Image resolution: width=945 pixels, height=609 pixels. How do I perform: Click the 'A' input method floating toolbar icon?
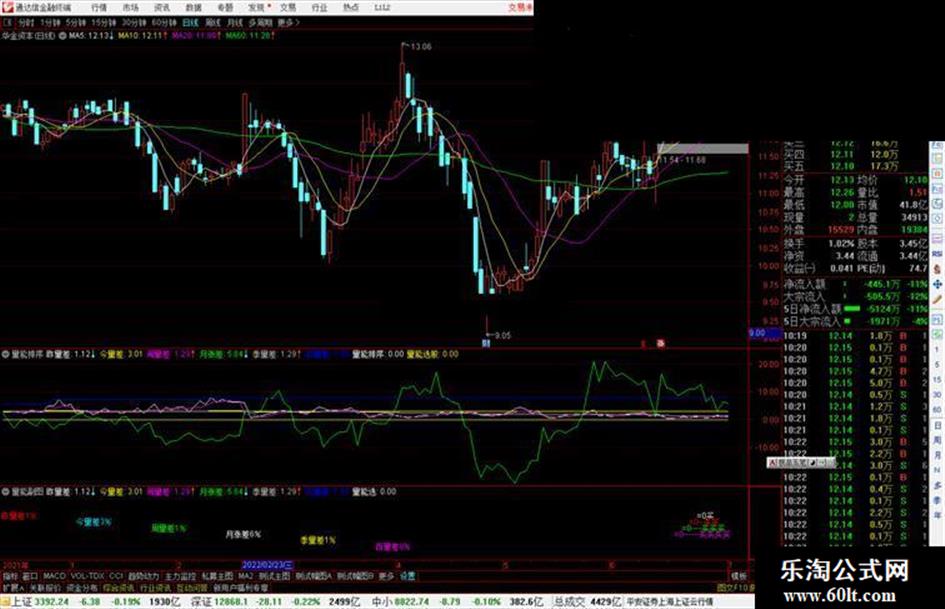pyautogui.click(x=772, y=462)
